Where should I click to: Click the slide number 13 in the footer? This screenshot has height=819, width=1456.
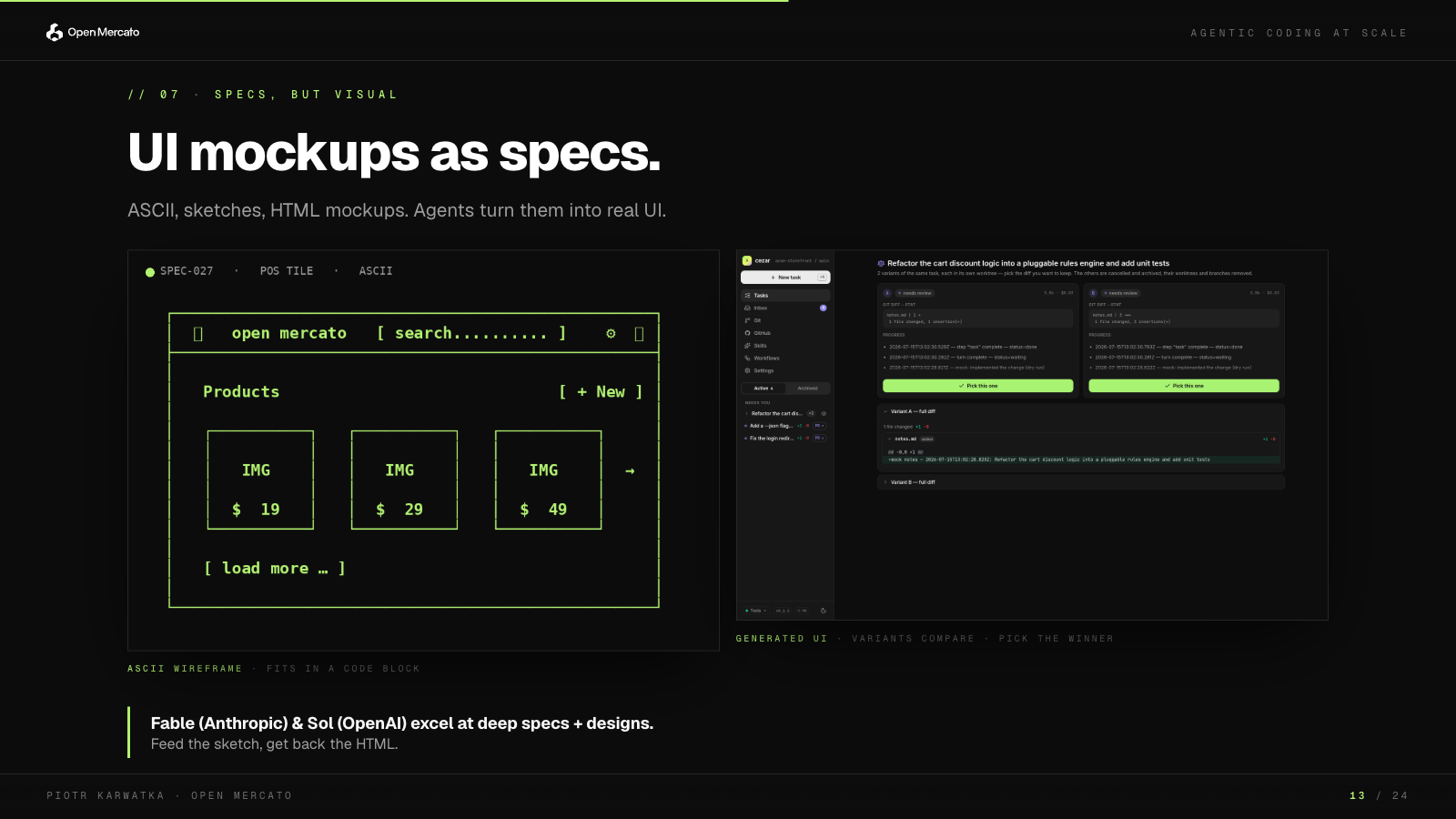pos(1357,795)
